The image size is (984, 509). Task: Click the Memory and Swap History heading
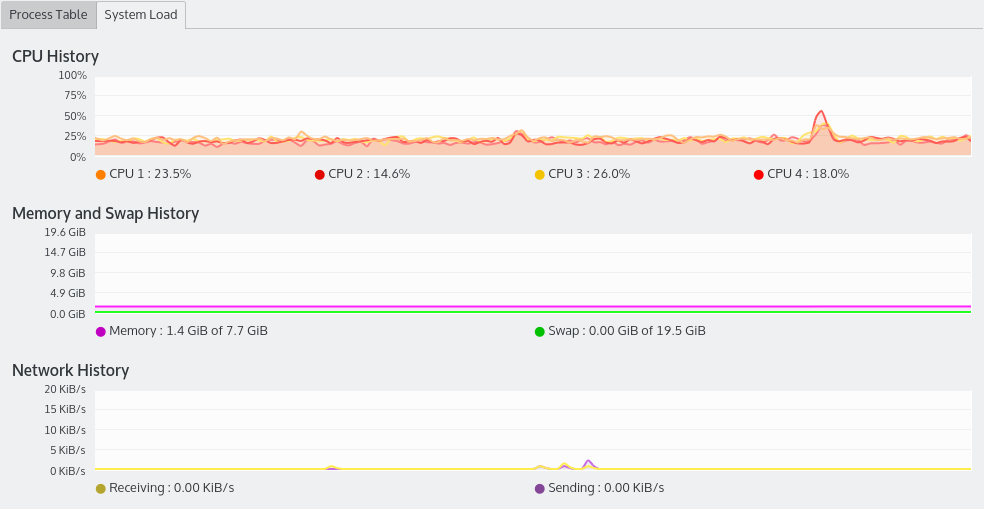point(105,213)
